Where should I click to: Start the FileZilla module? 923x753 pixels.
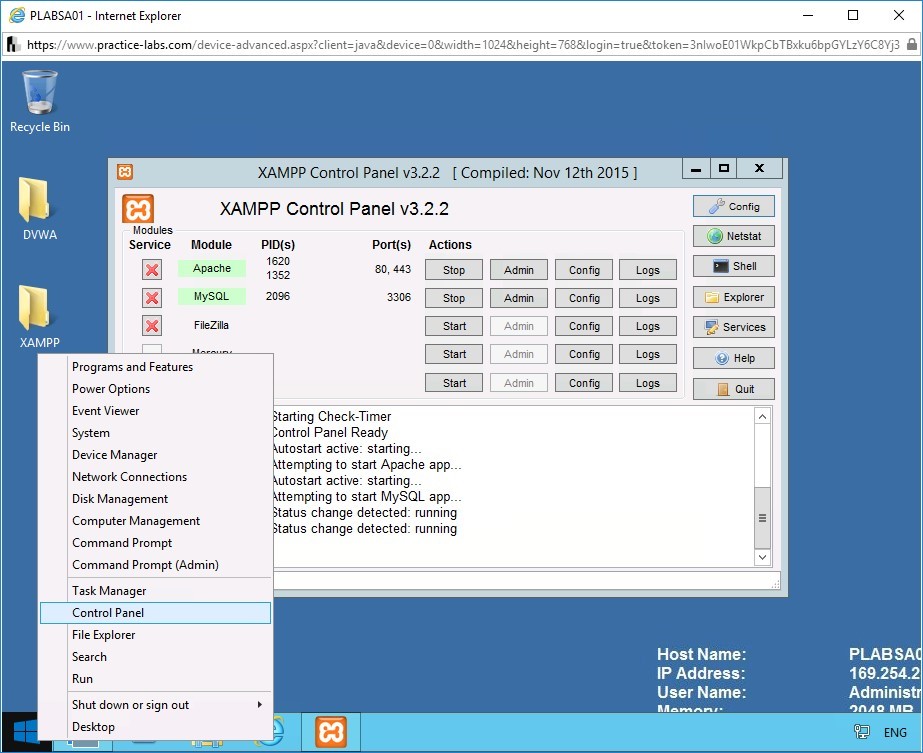pos(454,326)
